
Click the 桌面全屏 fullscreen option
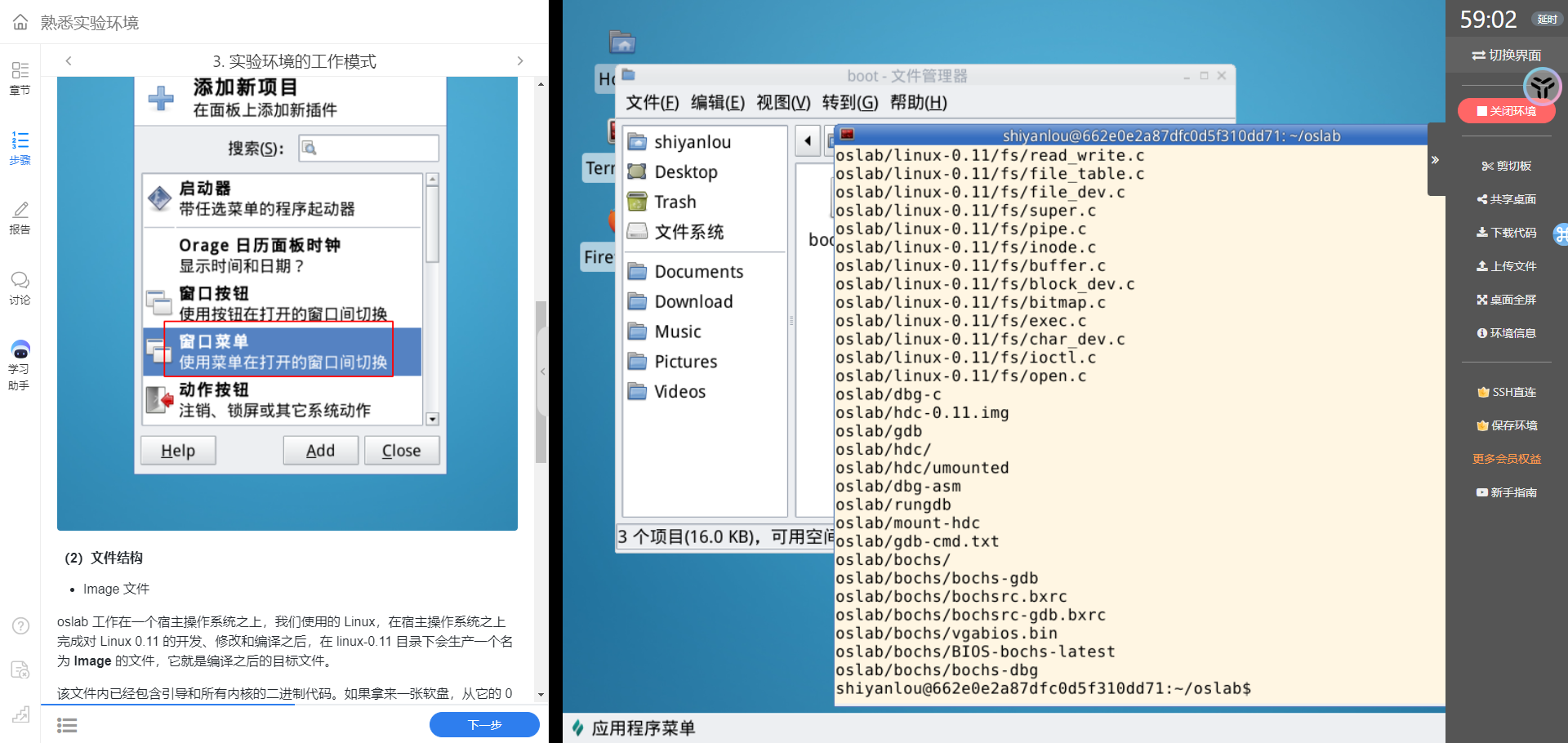(1506, 300)
